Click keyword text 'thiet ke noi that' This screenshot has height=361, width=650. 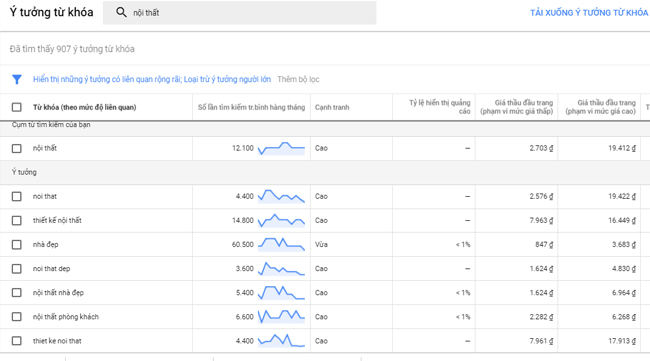tap(57, 341)
